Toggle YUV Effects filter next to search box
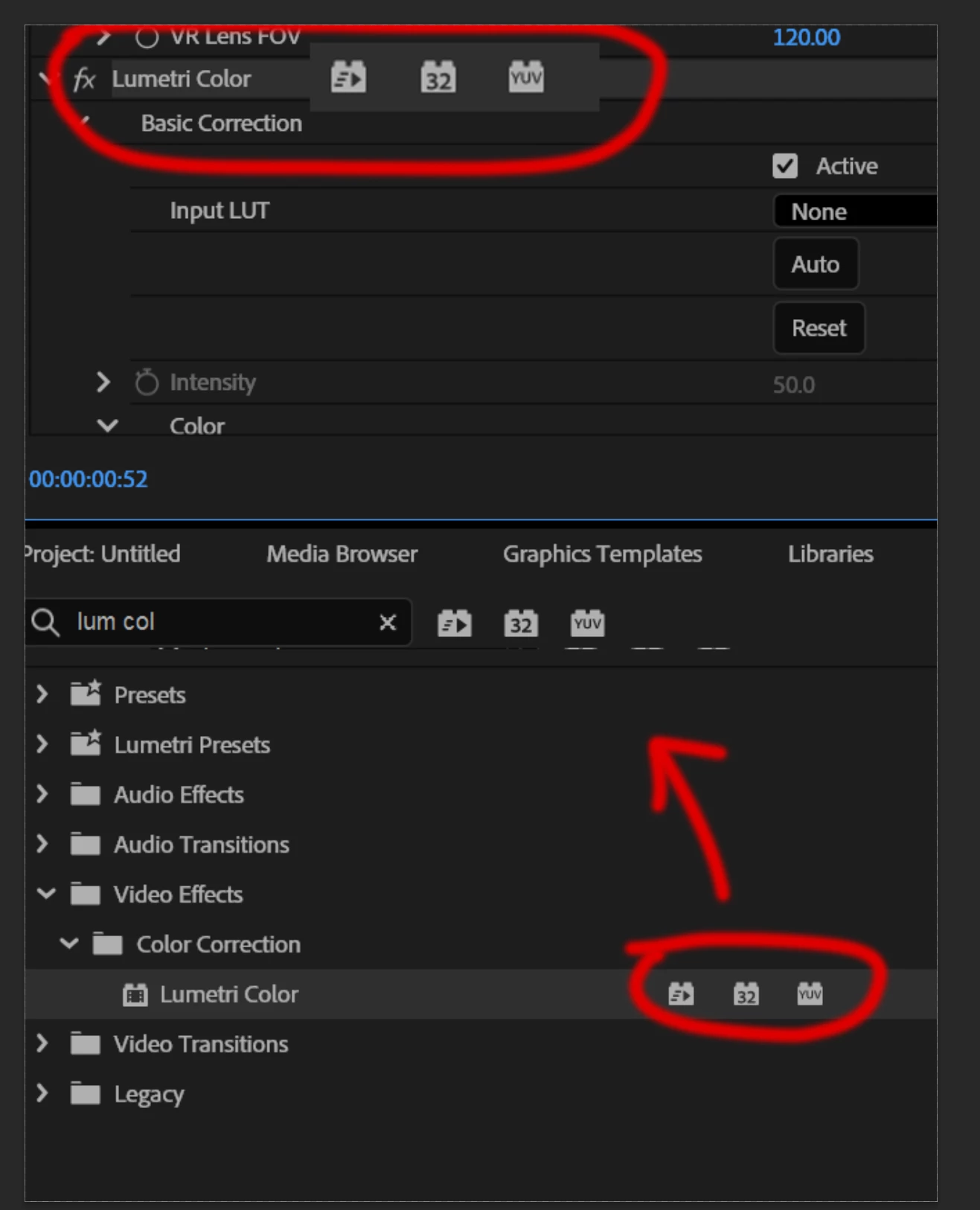980x1210 pixels. (588, 623)
